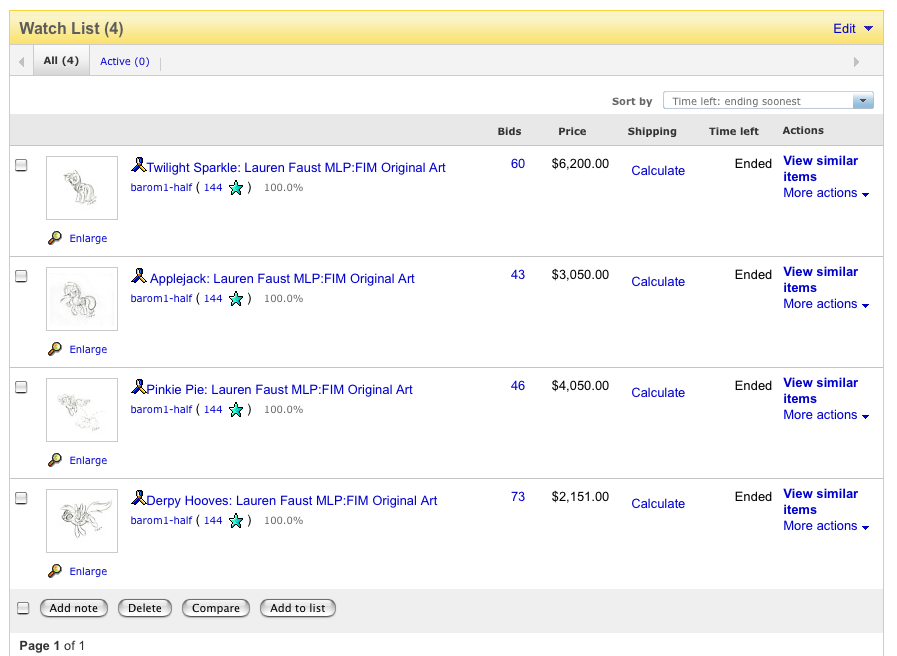Open feedback score 144 in Pinkie Pie row
The width and height of the screenshot is (897, 656).
pos(213,409)
